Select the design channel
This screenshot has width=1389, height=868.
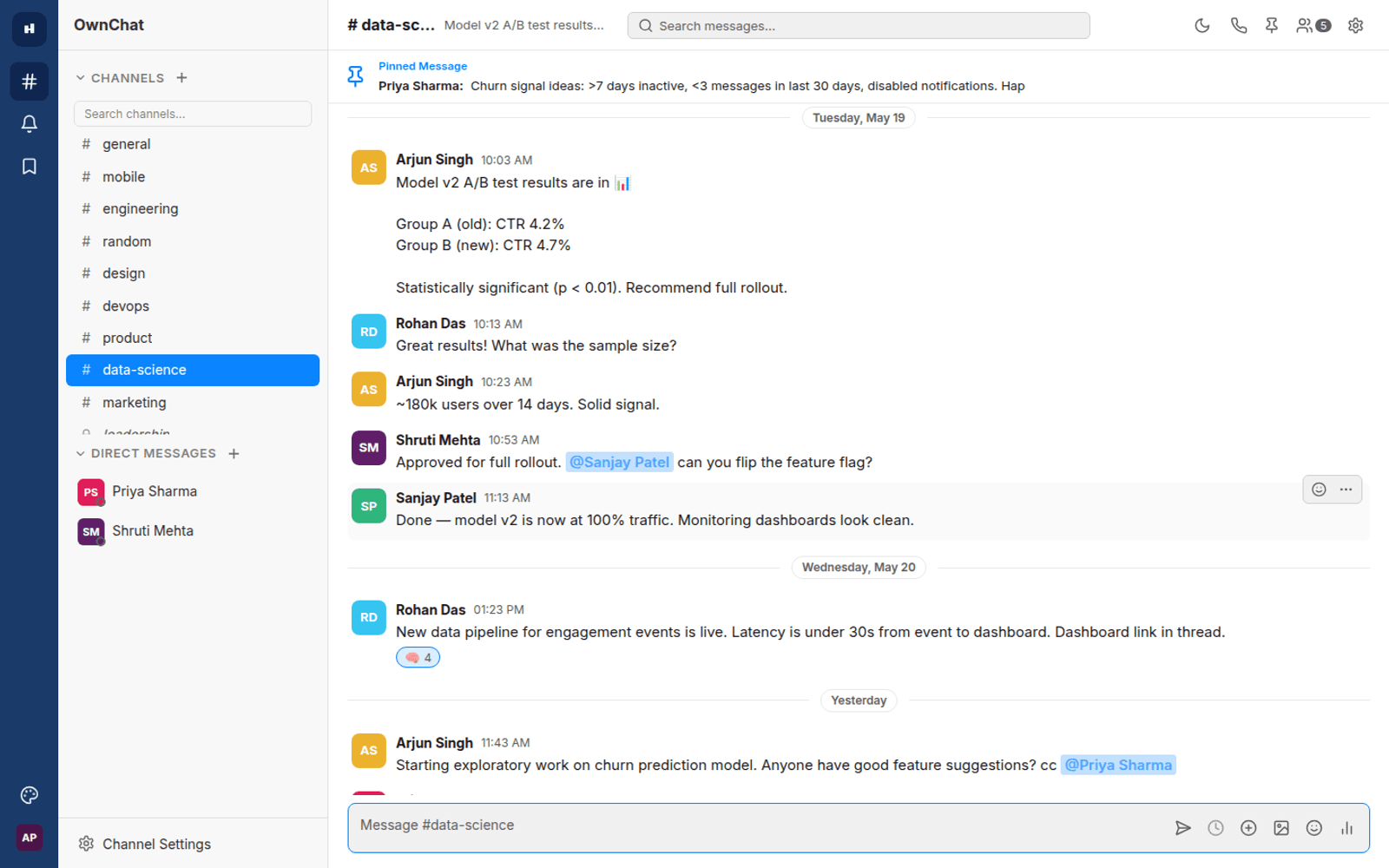pyautogui.click(x=193, y=273)
